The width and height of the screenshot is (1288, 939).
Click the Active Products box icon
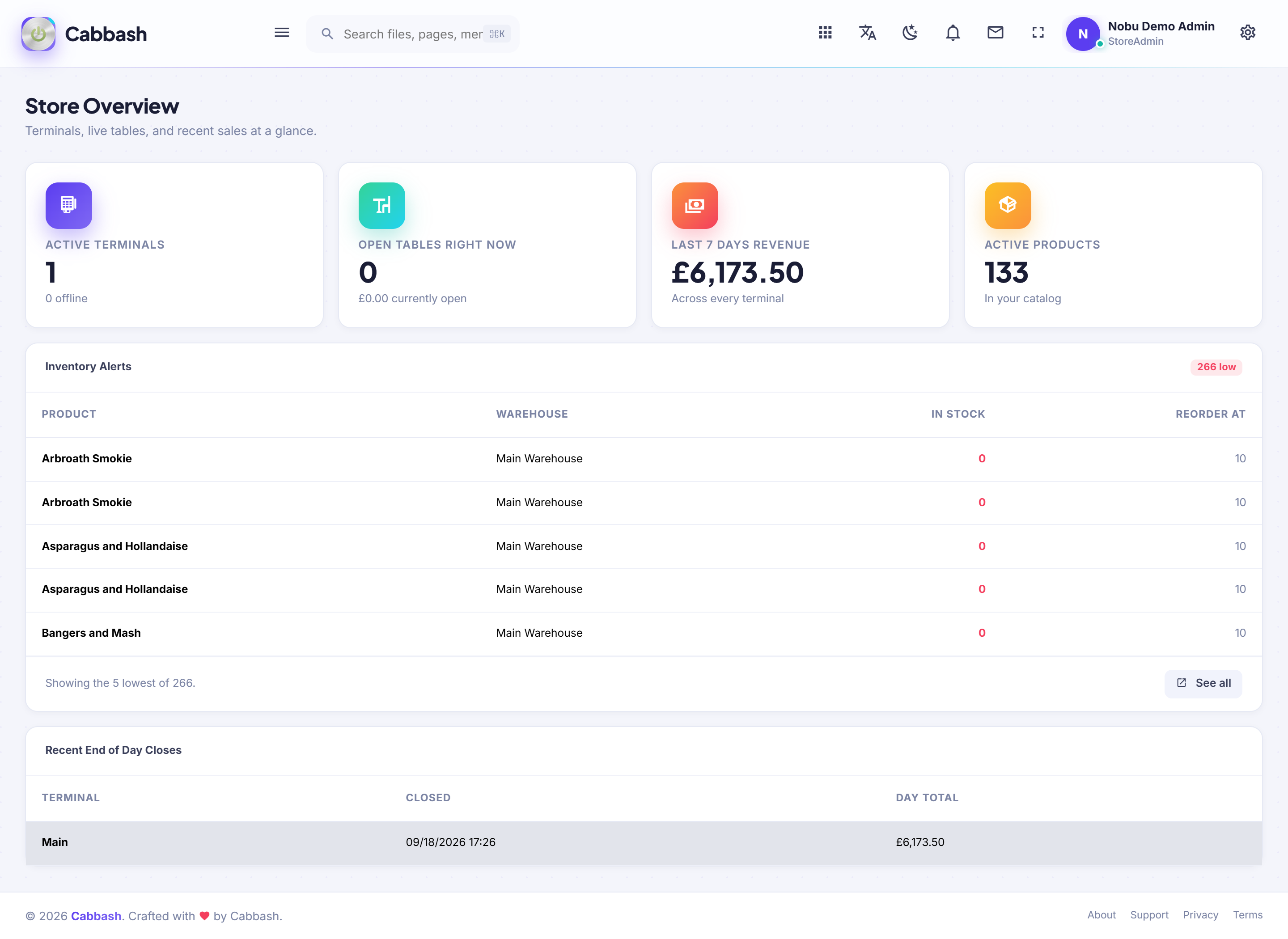1008,205
